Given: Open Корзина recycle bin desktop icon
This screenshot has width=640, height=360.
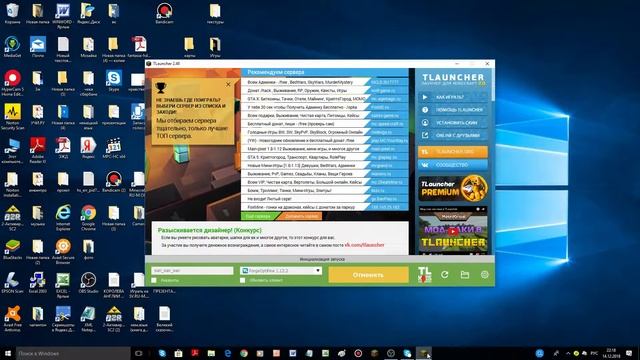Looking at the screenshot, I should [13, 13].
